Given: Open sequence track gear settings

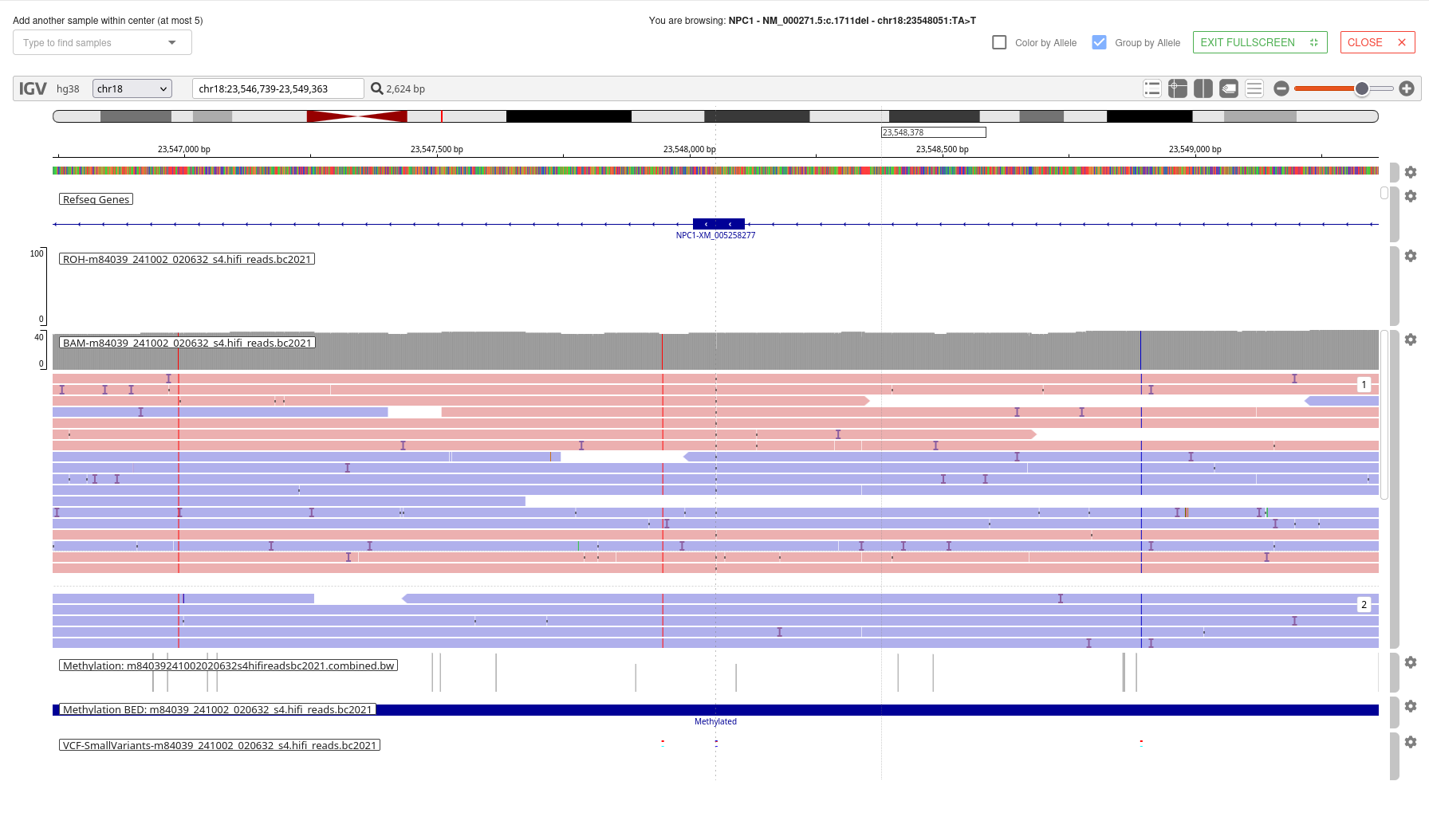Looking at the screenshot, I should (x=1411, y=172).
